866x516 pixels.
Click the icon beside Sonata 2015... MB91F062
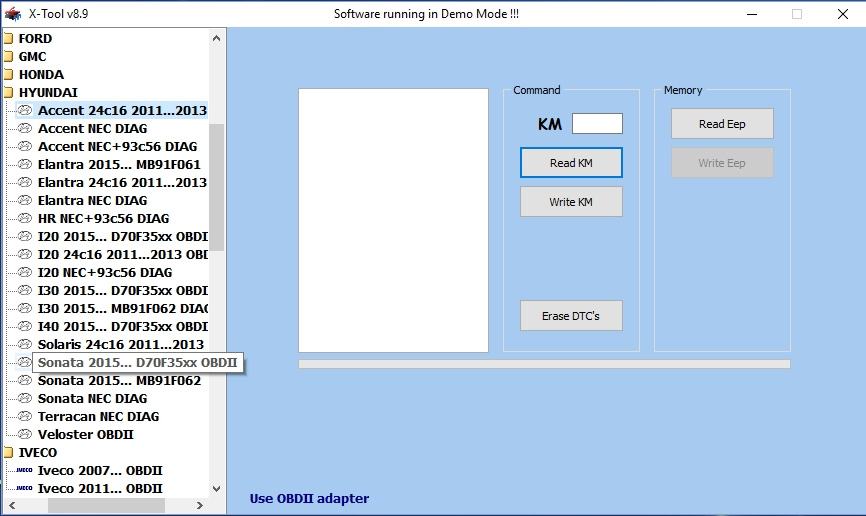click(x=25, y=381)
